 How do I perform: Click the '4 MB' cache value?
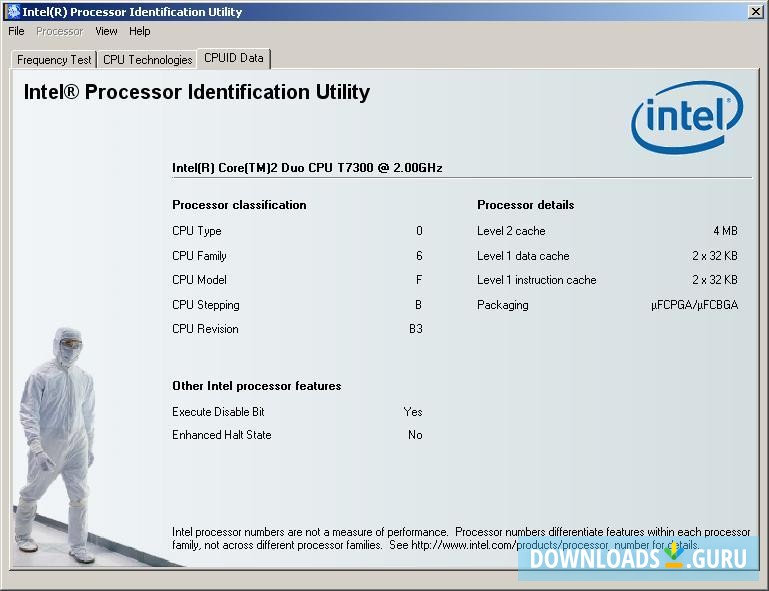pyautogui.click(x=725, y=231)
